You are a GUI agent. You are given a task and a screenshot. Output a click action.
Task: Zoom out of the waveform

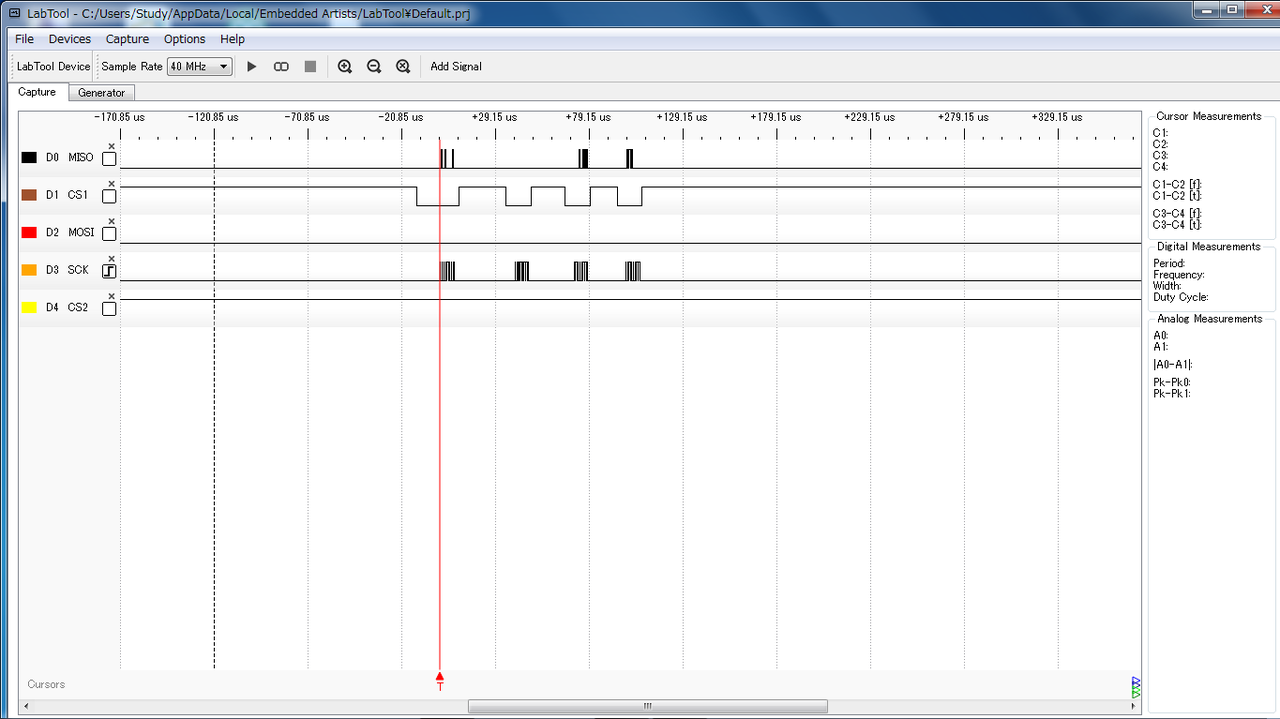tap(374, 67)
